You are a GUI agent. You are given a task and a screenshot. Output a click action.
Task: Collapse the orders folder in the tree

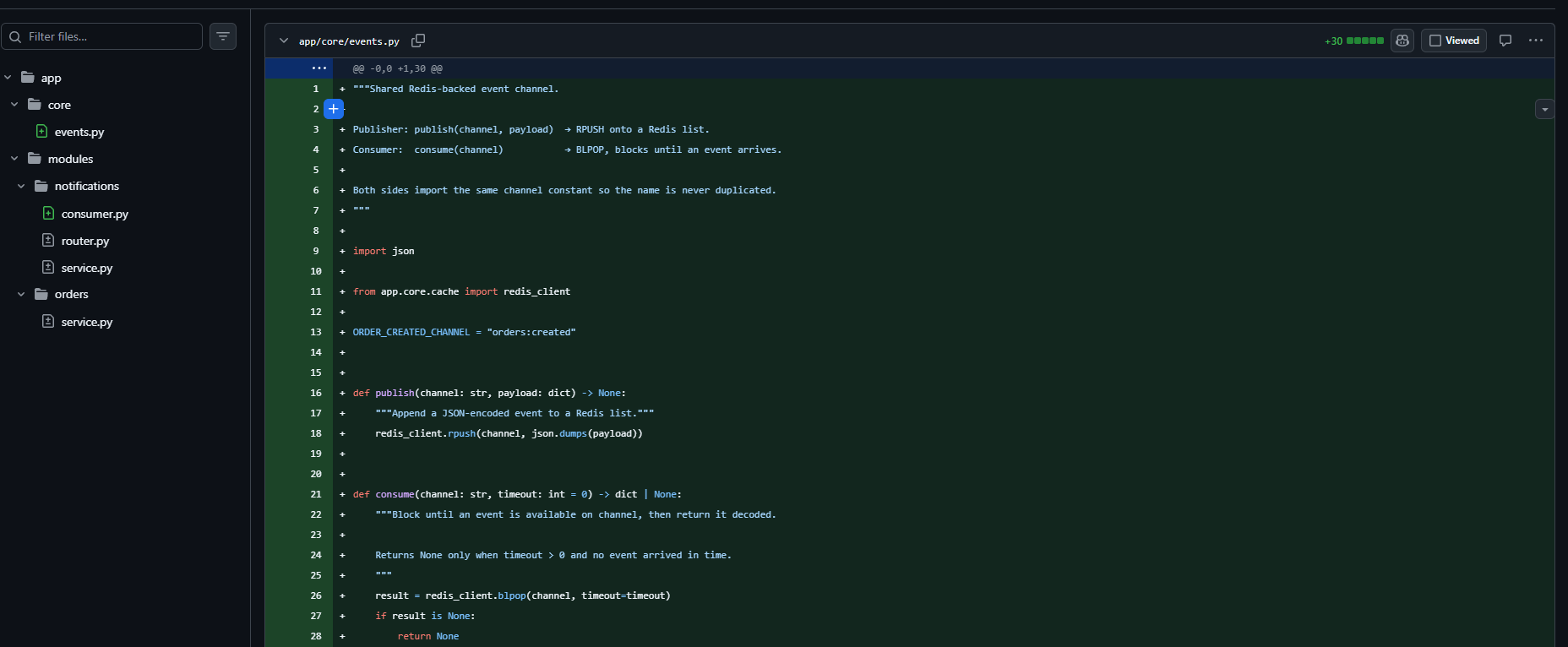coord(21,293)
